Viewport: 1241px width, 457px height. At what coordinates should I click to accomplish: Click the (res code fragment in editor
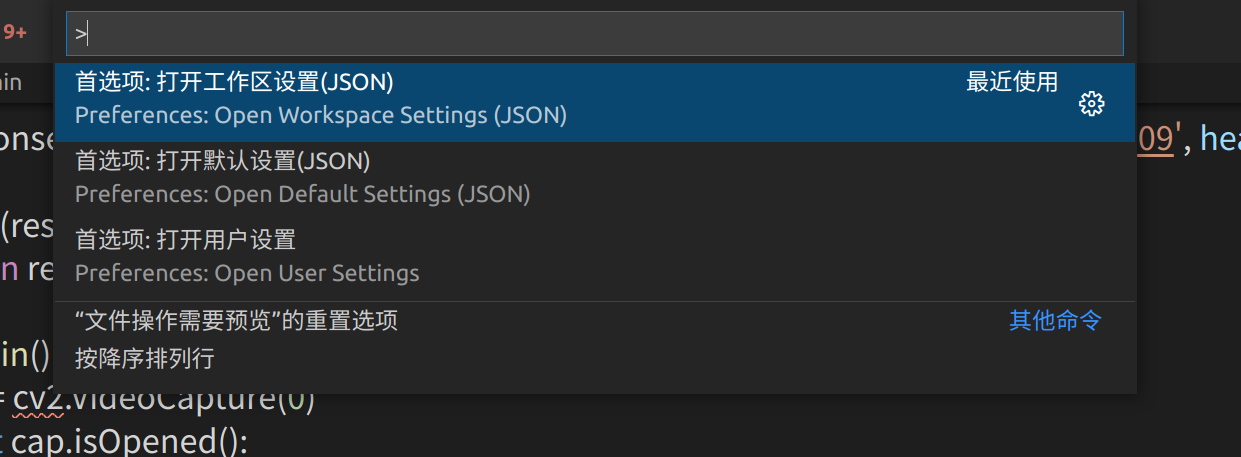[x=27, y=228]
